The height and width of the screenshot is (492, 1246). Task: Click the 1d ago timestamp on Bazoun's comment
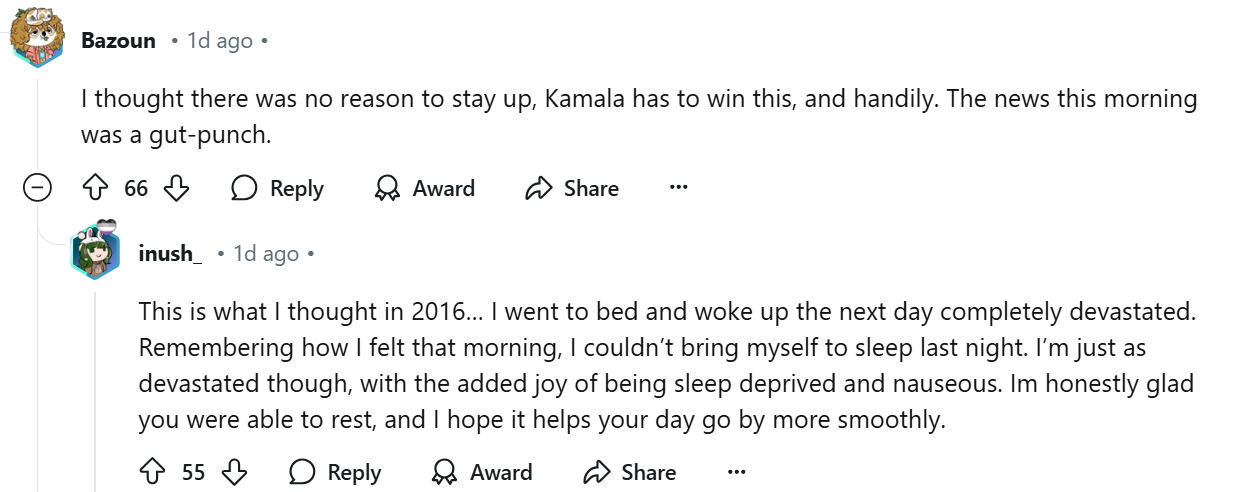click(x=220, y=41)
